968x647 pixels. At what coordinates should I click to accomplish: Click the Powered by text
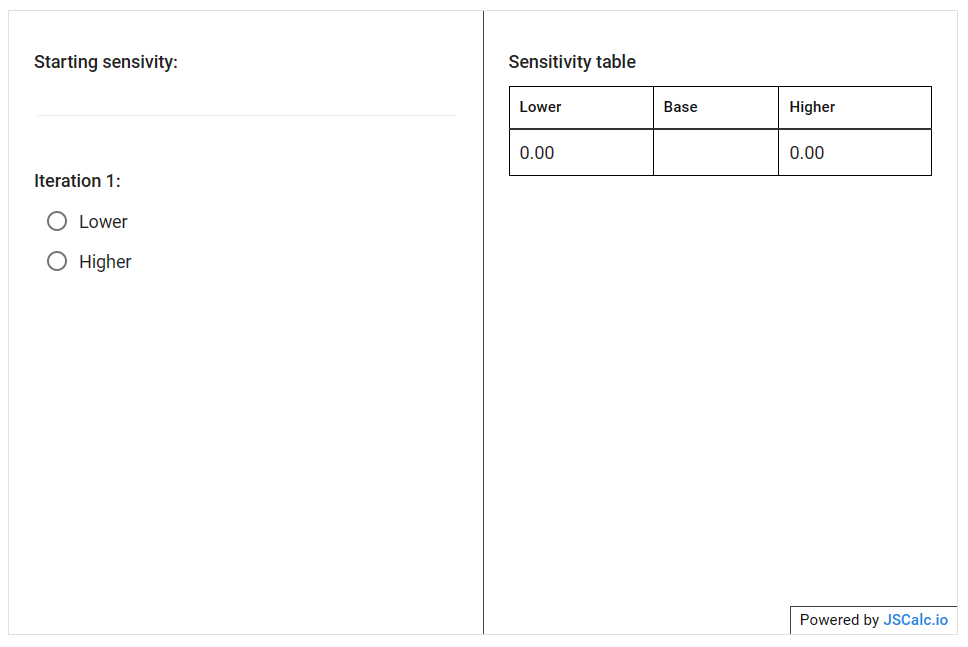pos(839,620)
